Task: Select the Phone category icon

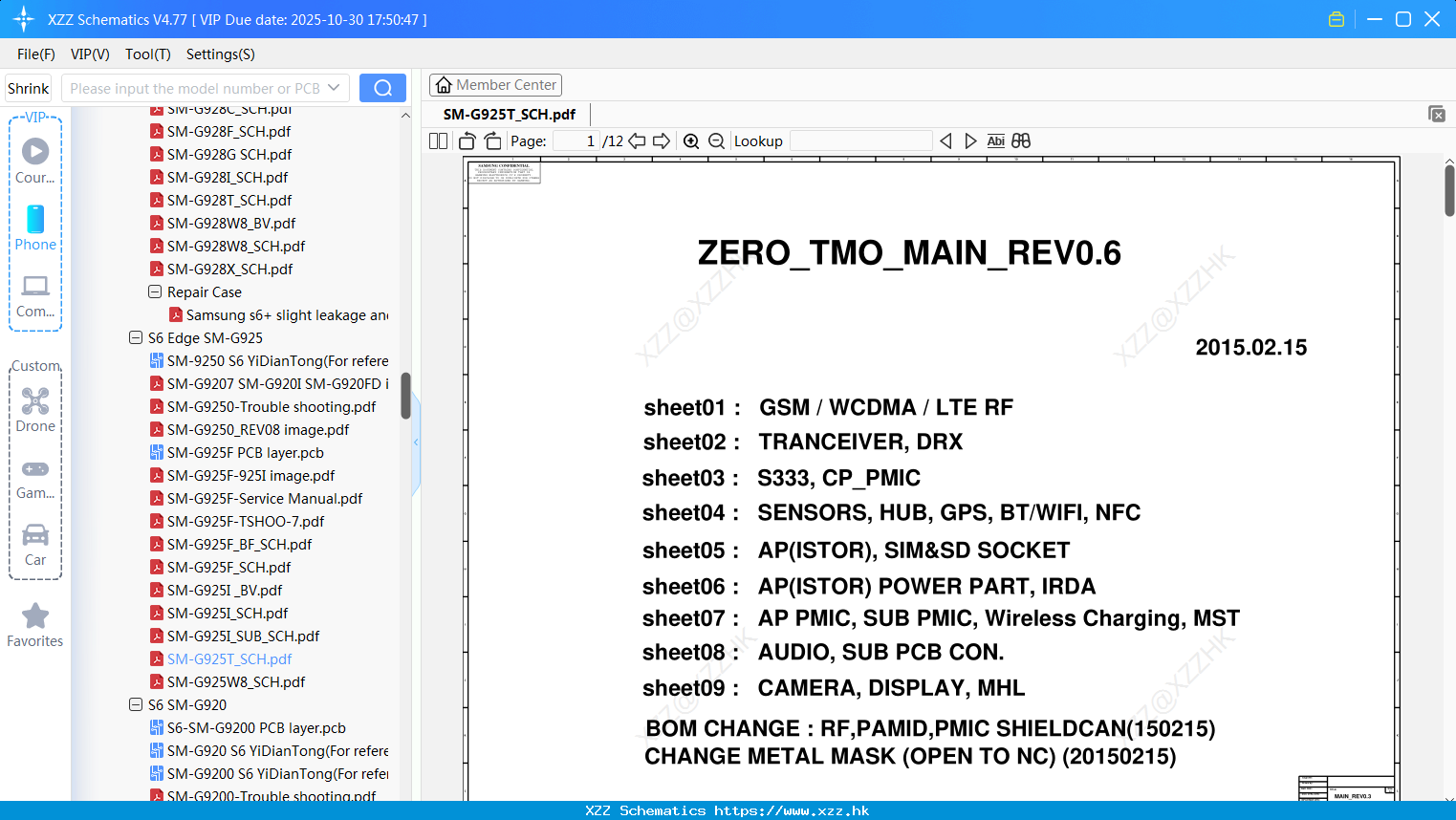Action: 35,219
